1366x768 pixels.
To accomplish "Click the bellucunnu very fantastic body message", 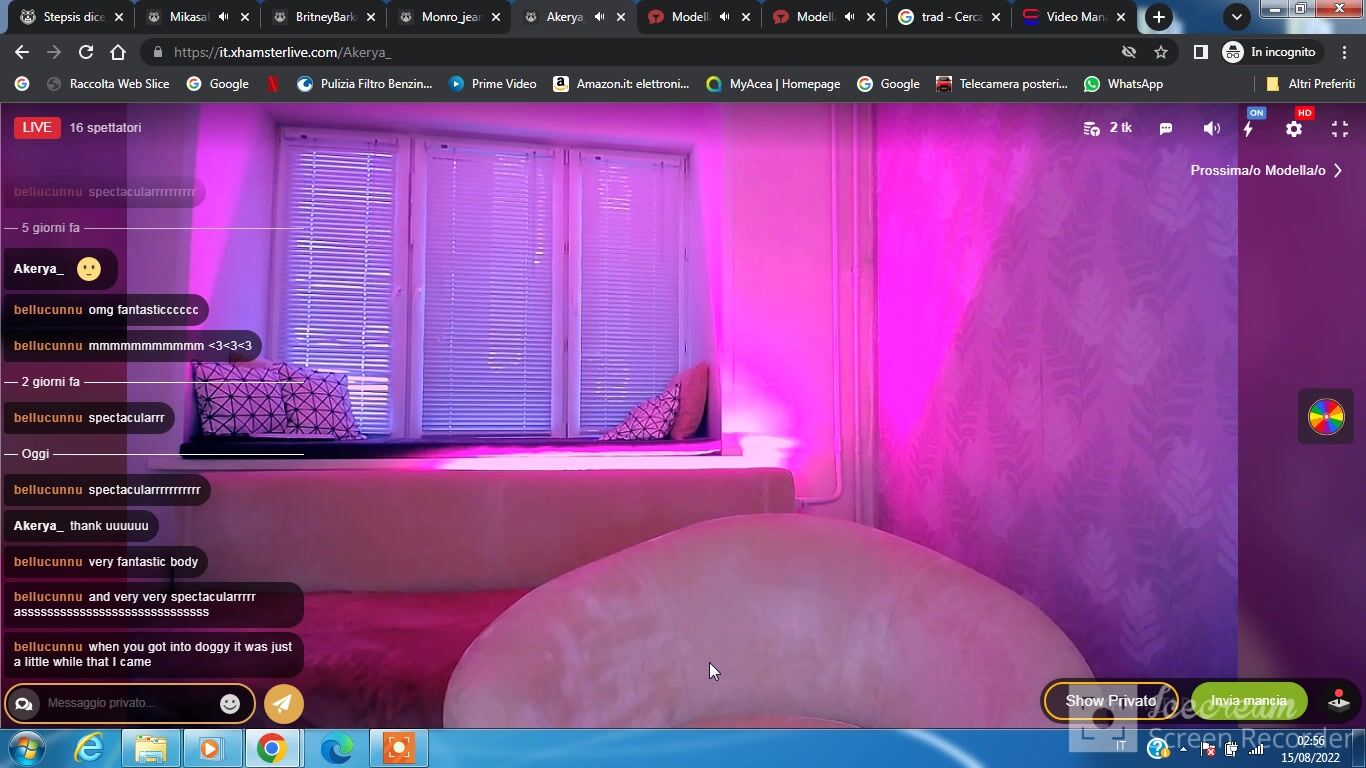I will pyautogui.click(x=106, y=562).
